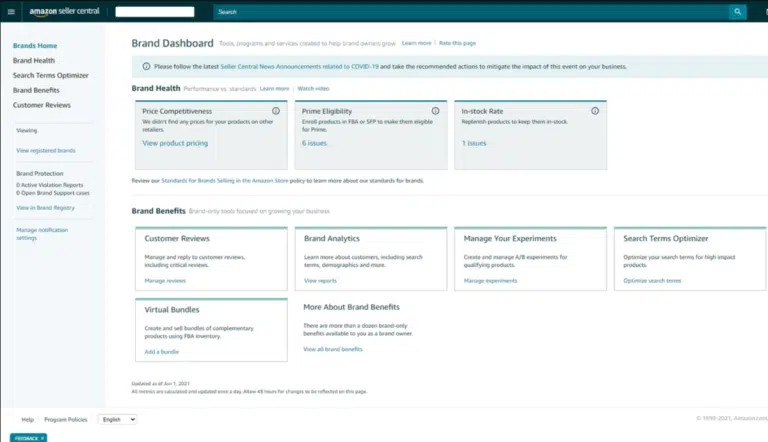Select Brands Home in sidebar
This screenshot has height=442, width=768.
(35, 46)
